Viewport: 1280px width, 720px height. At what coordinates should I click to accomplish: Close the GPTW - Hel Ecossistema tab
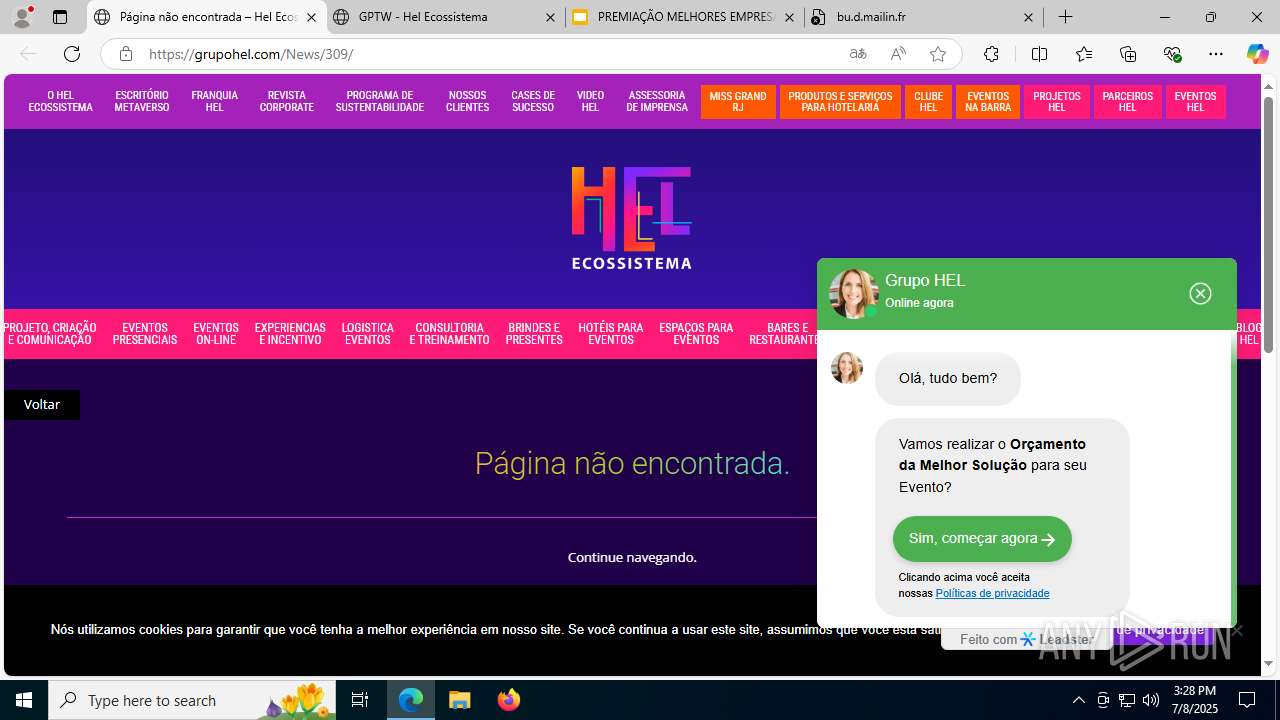pos(550,17)
